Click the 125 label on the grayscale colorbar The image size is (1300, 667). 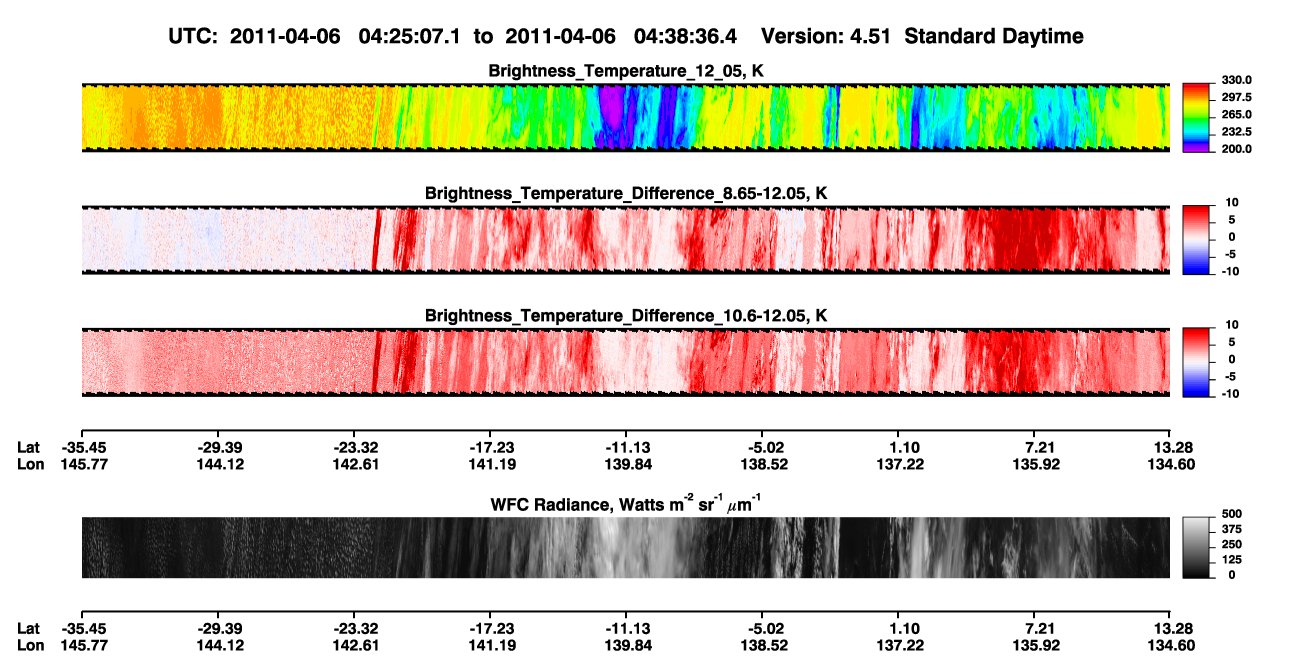(x=1231, y=559)
